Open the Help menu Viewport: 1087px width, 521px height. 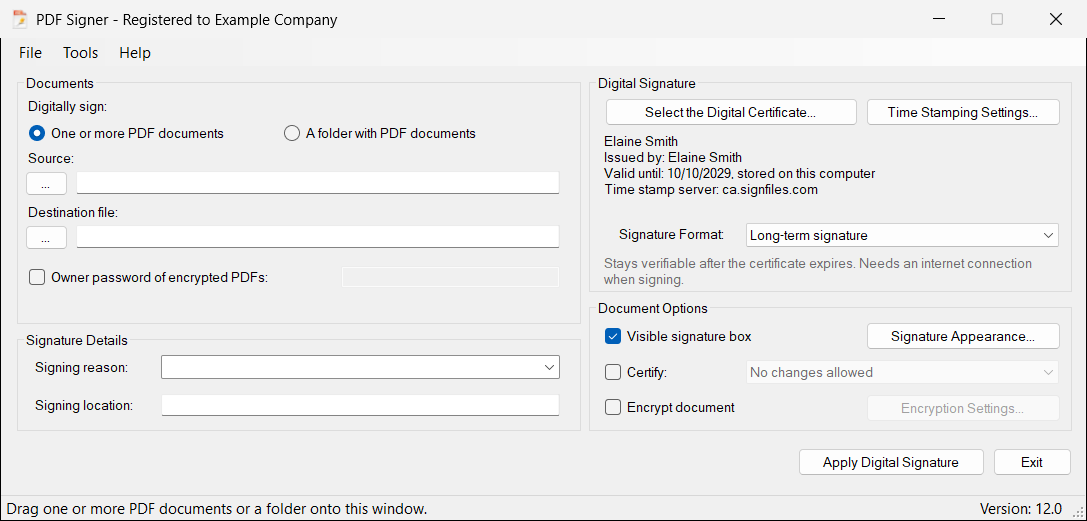(x=135, y=53)
